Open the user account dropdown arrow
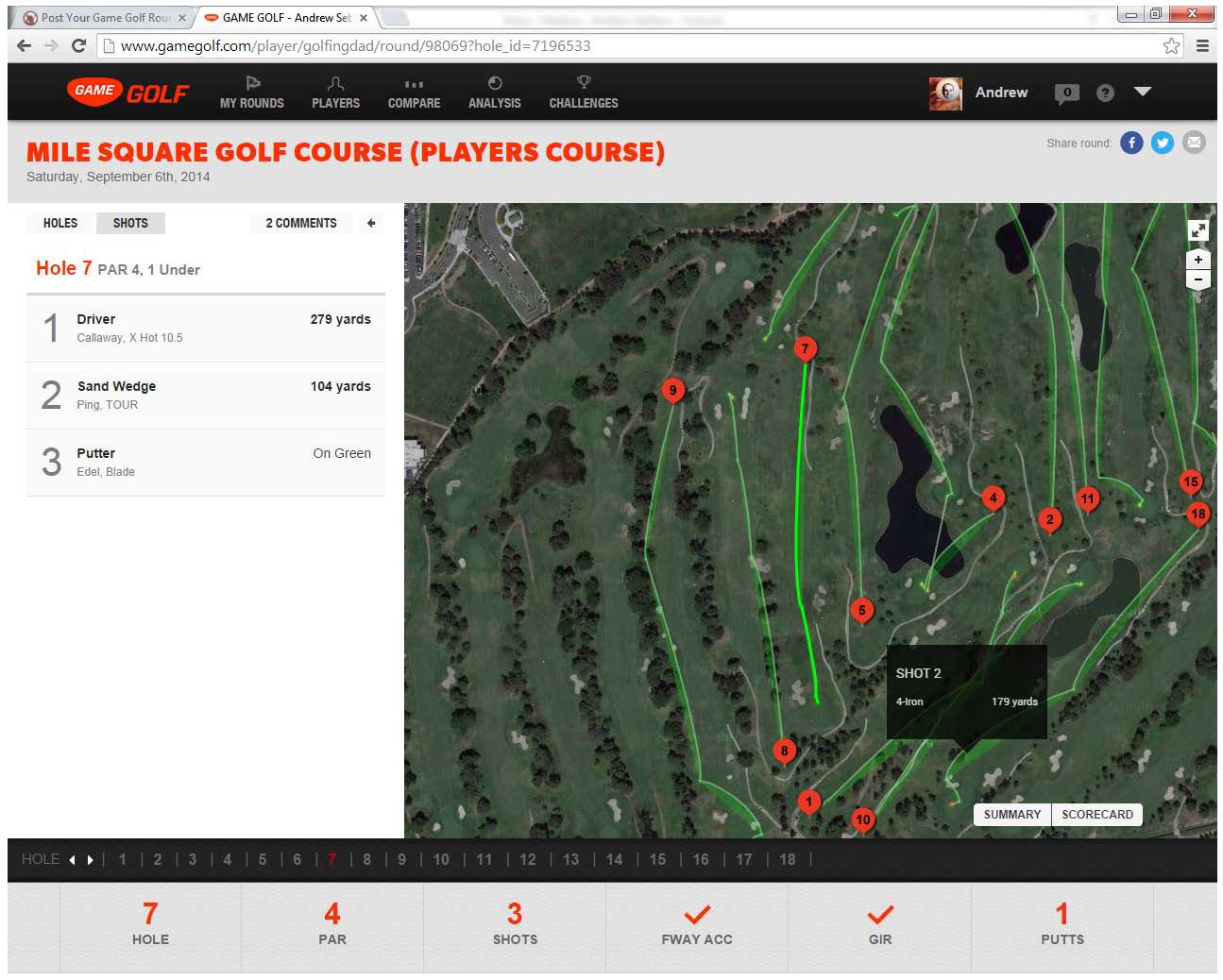Image resolution: width=1223 pixels, height=980 pixels. click(x=1143, y=92)
